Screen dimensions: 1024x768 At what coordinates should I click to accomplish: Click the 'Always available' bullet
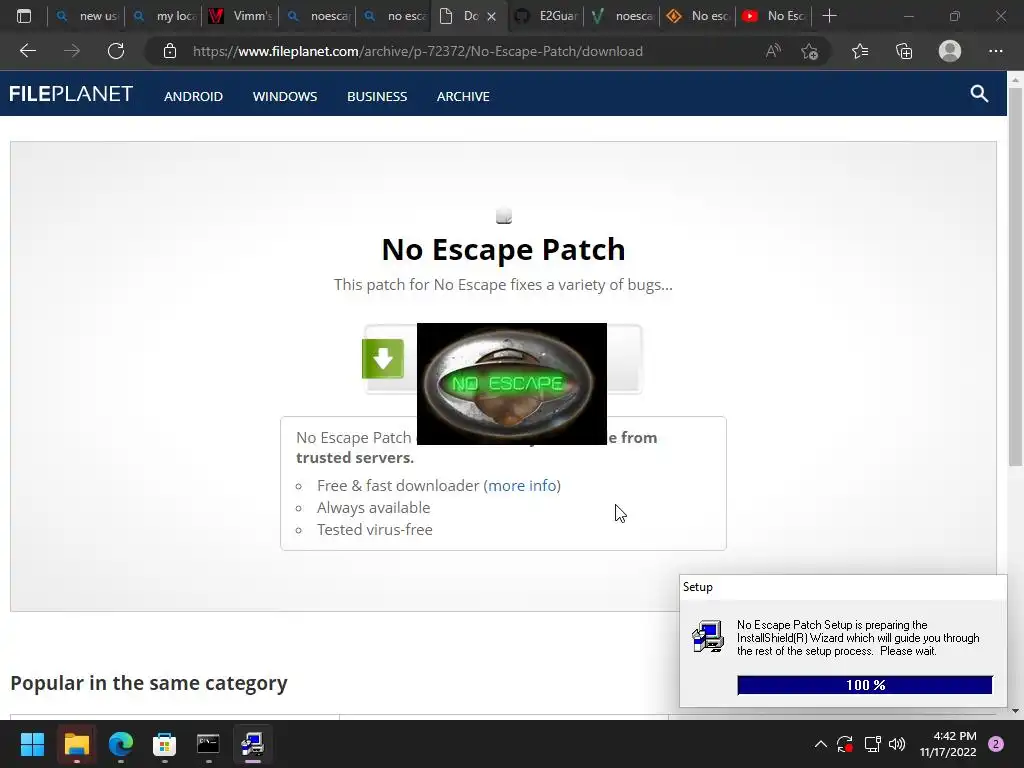pos(374,507)
